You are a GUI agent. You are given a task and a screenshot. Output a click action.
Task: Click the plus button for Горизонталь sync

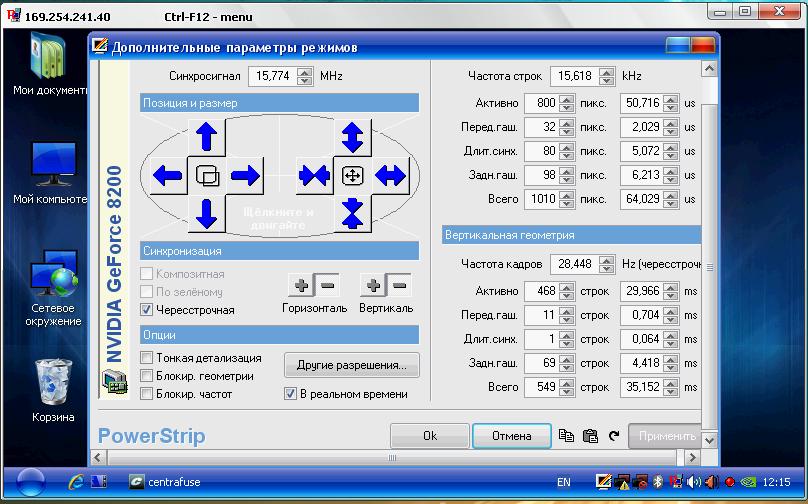click(x=300, y=285)
